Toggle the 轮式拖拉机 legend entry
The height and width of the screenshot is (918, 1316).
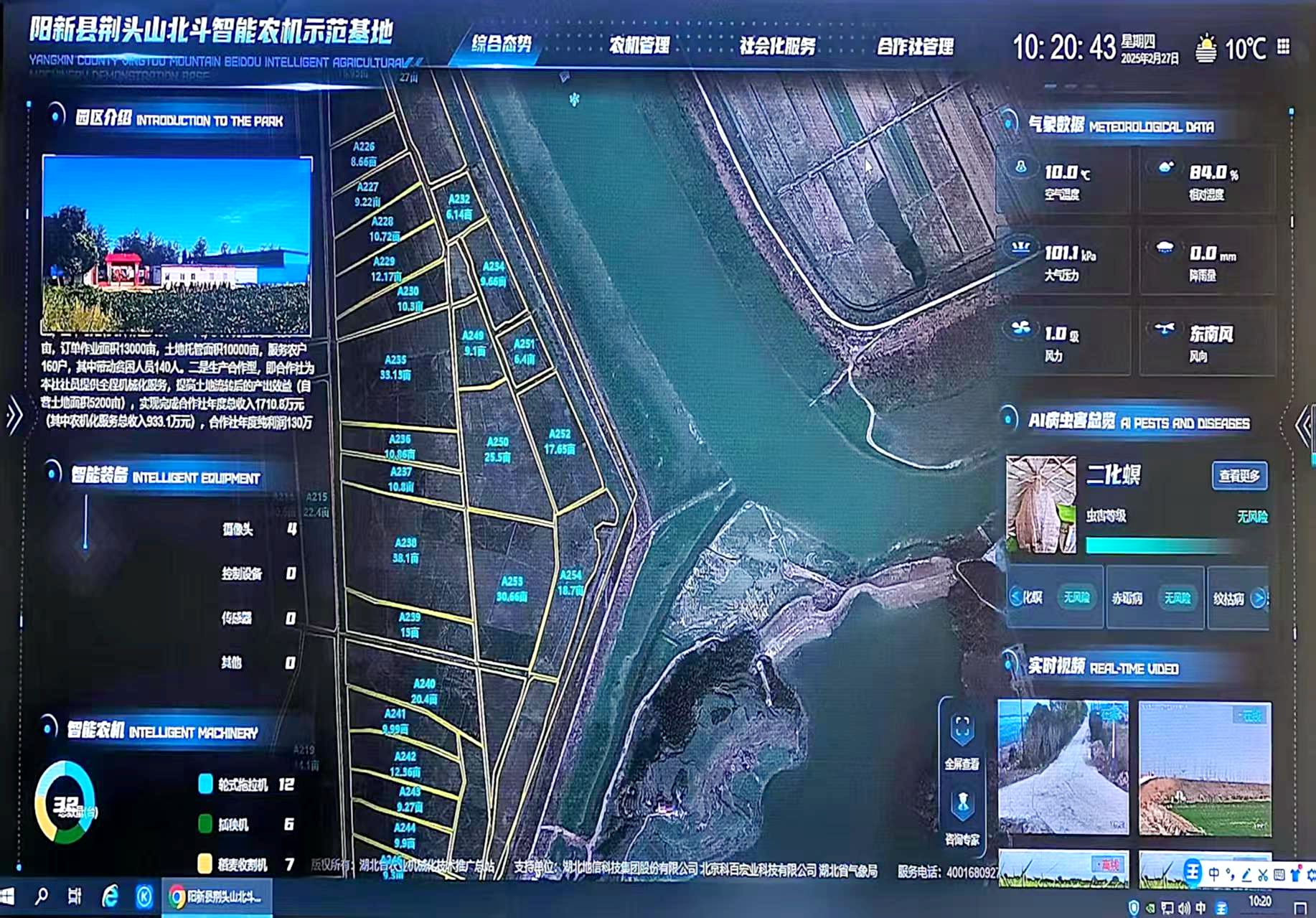pyautogui.click(x=205, y=784)
